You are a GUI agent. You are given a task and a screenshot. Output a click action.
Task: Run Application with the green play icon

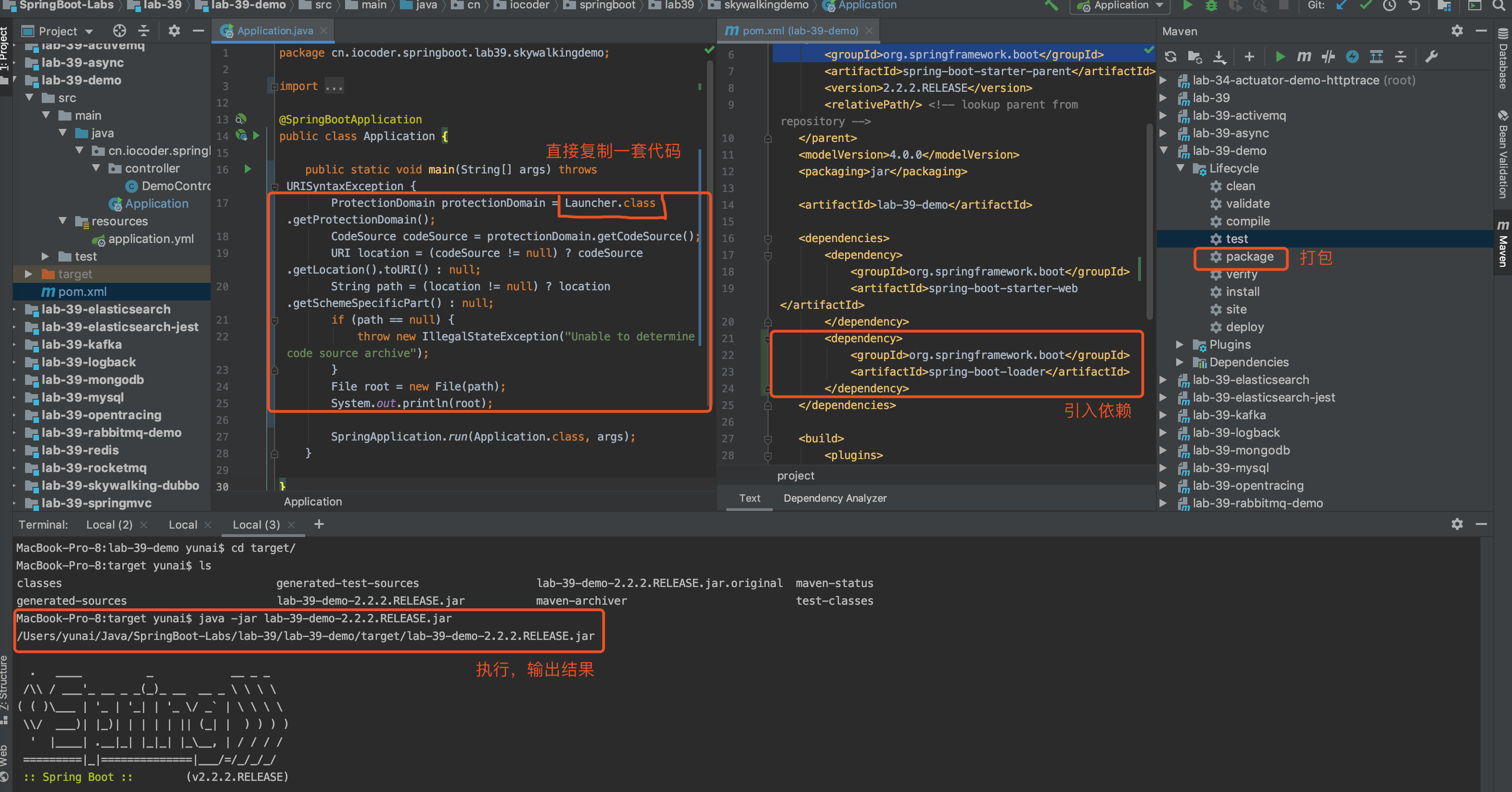pos(1187,6)
